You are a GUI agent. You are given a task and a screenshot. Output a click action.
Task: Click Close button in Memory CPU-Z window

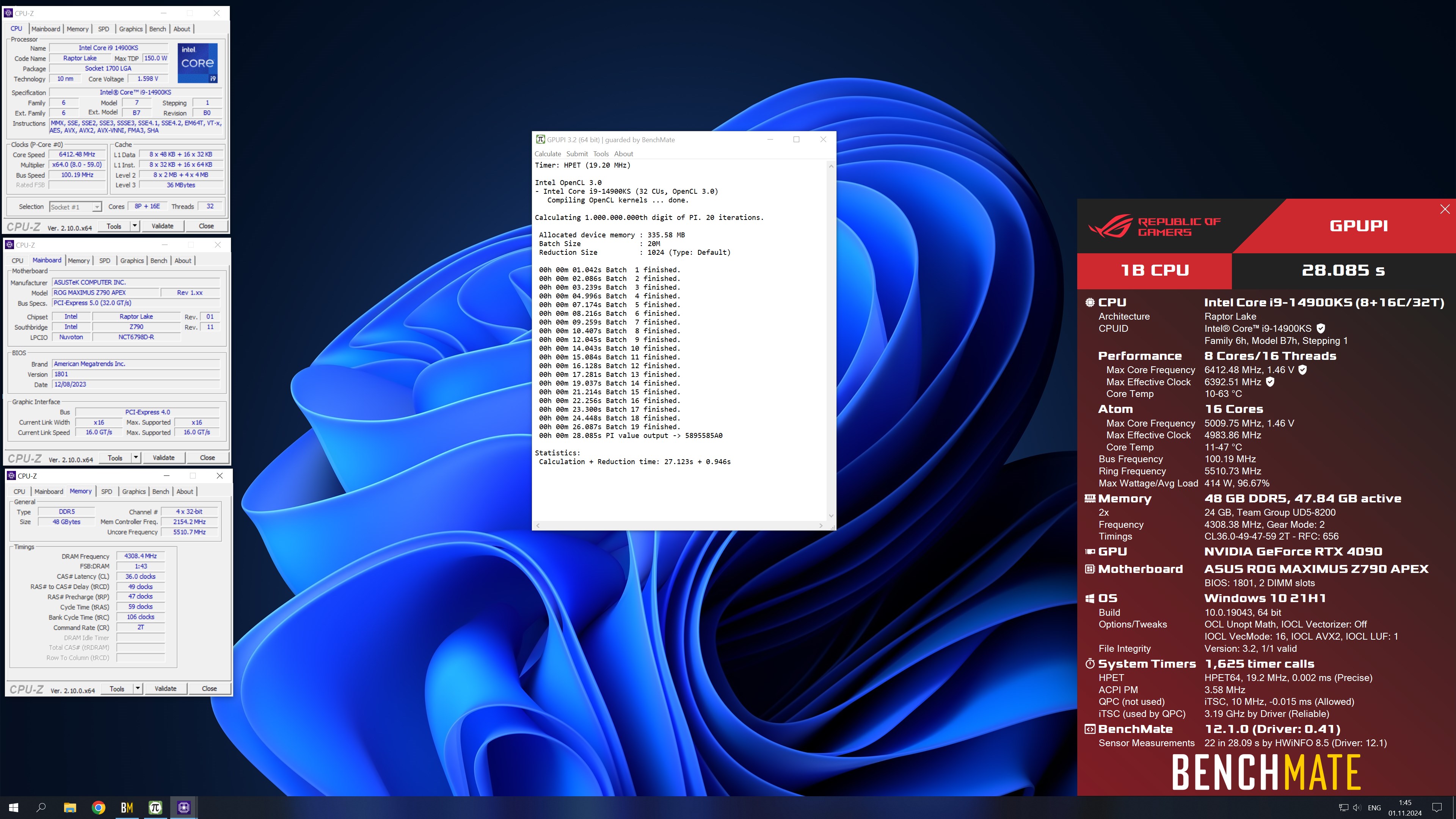[209, 689]
